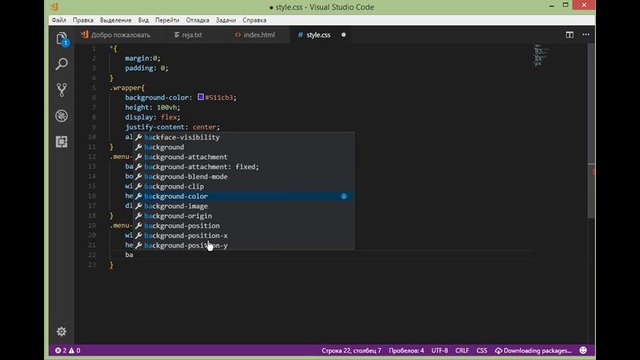Choose background-blend-mode suggestion
Viewport: 640px width, 360px height.
point(244,176)
